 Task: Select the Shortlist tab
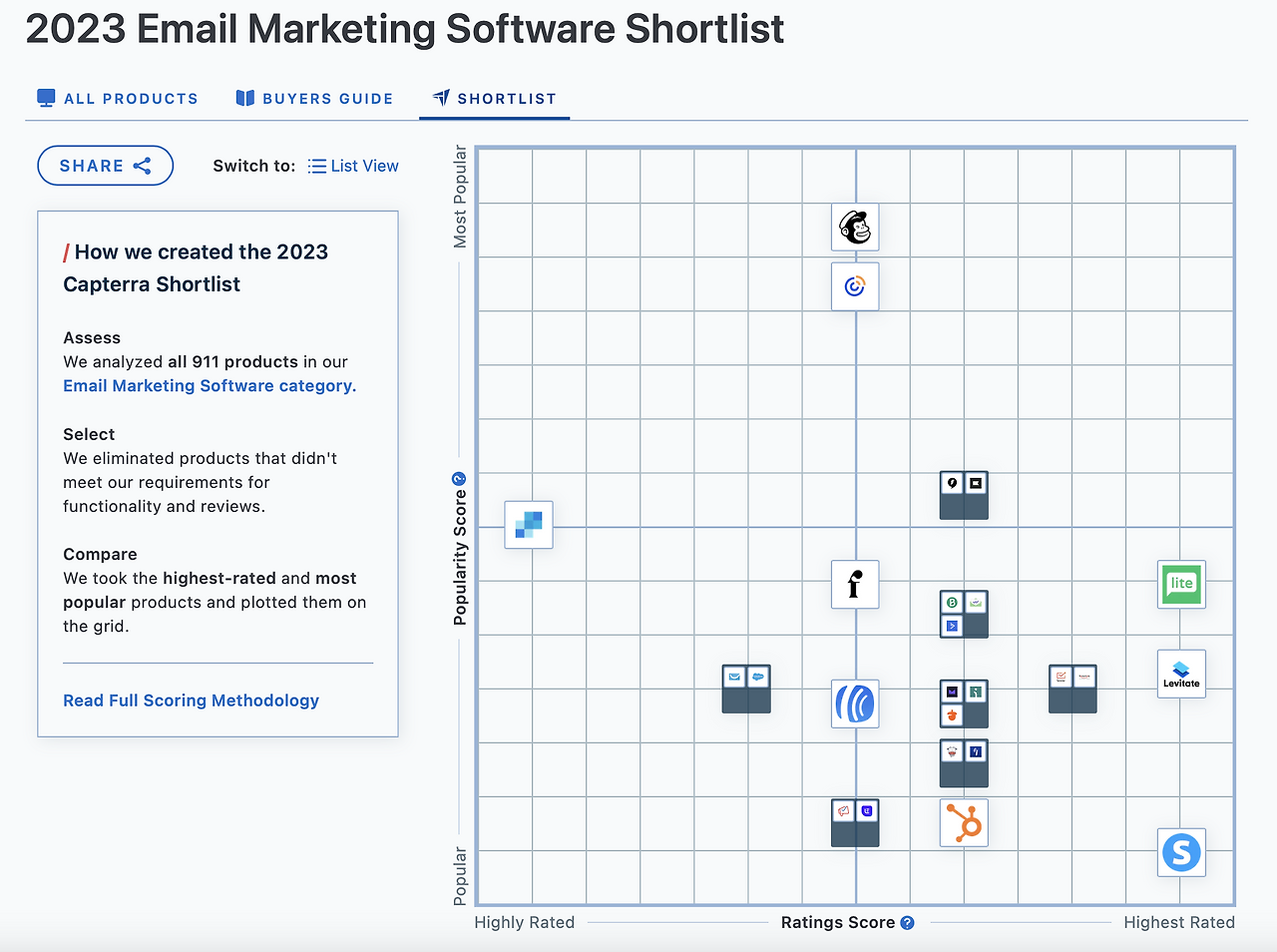[495, 99]
